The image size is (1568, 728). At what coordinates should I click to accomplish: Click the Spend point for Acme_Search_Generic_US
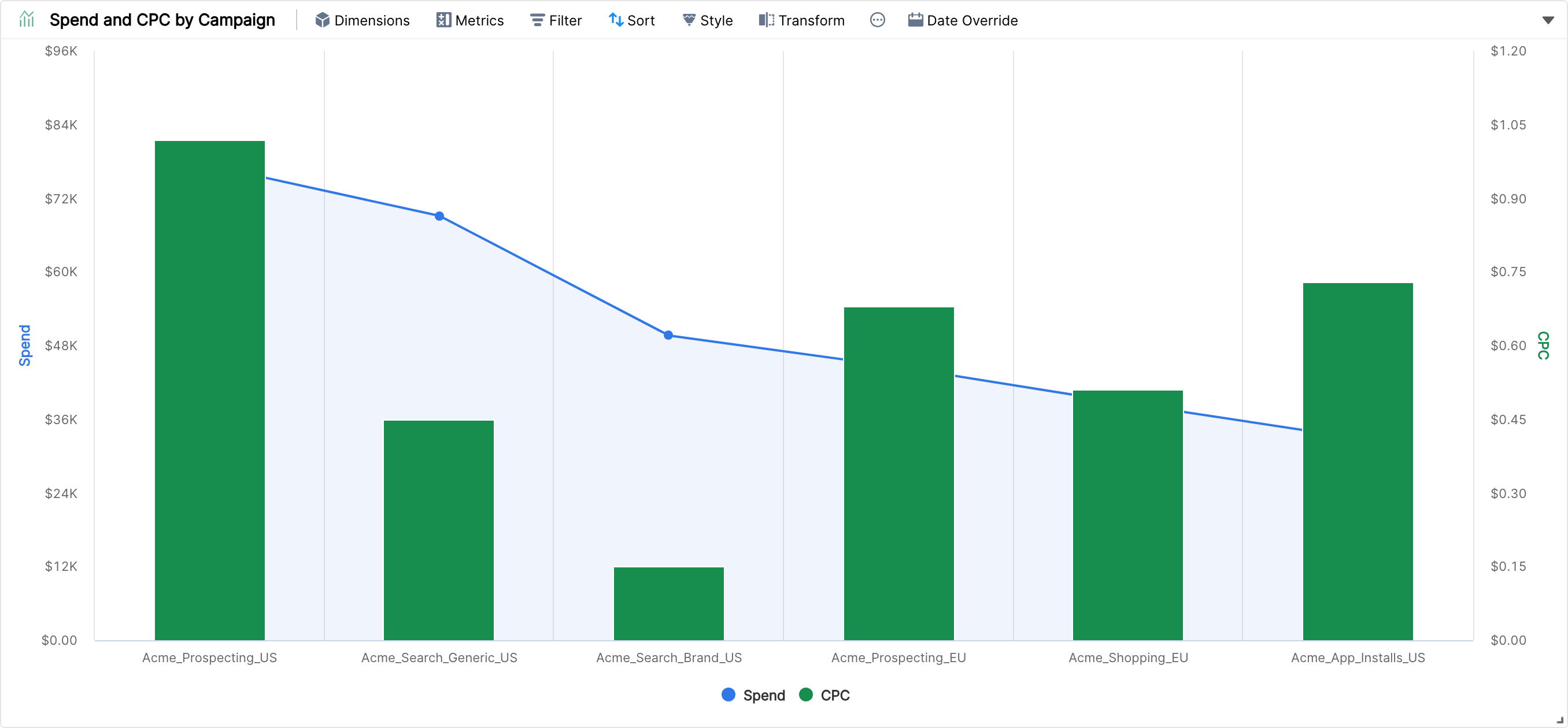439,216
